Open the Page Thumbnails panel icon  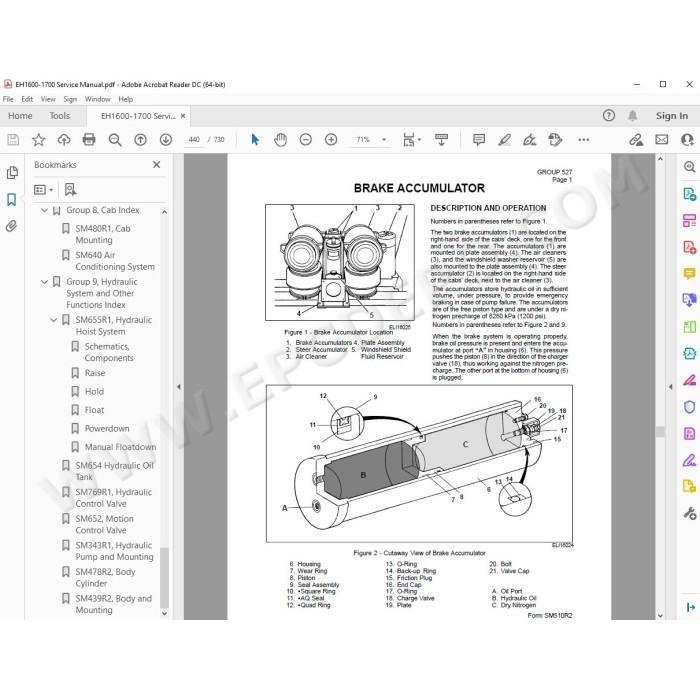(x=12, y=173)
